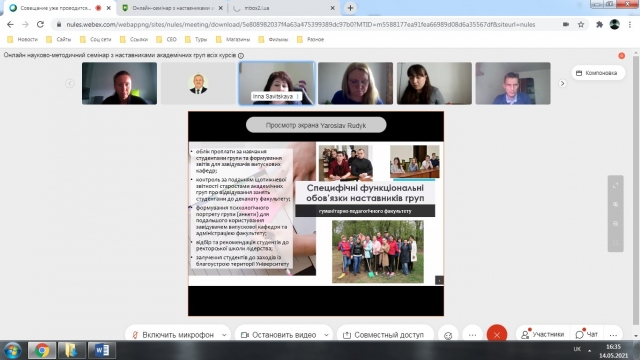This screenshot has width=640, height=360.
Task: Open Word from the taskbar
Action: coord(101,350)
